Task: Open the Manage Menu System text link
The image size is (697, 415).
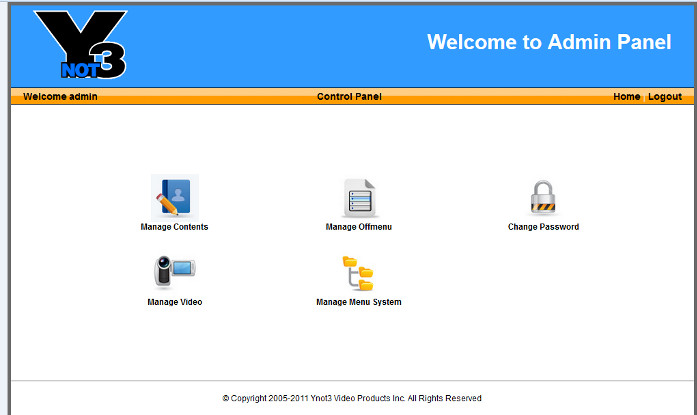Action: (358, 302)
